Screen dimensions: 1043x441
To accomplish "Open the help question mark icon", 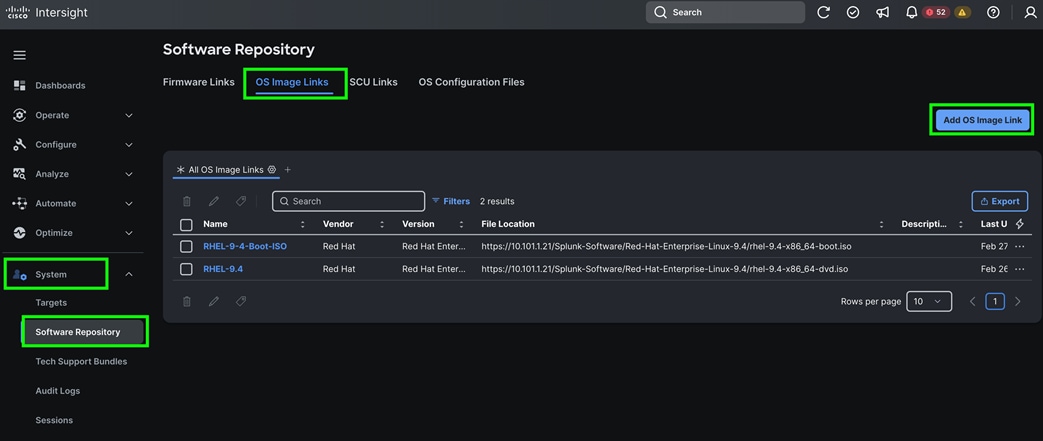I will pyautogui.click(x=993, y=13).
